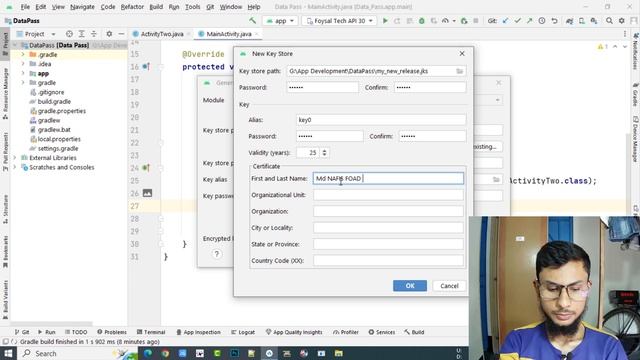
Task: Open Project panel options gear
Action: click(109, 34)
